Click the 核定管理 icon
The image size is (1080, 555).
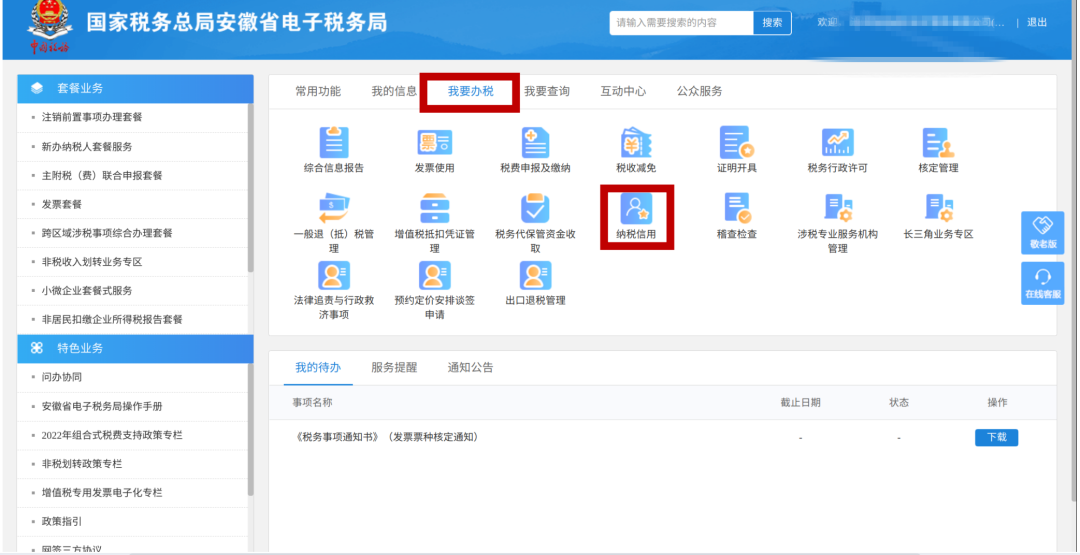pyautogui.click(x=937, y=143)
